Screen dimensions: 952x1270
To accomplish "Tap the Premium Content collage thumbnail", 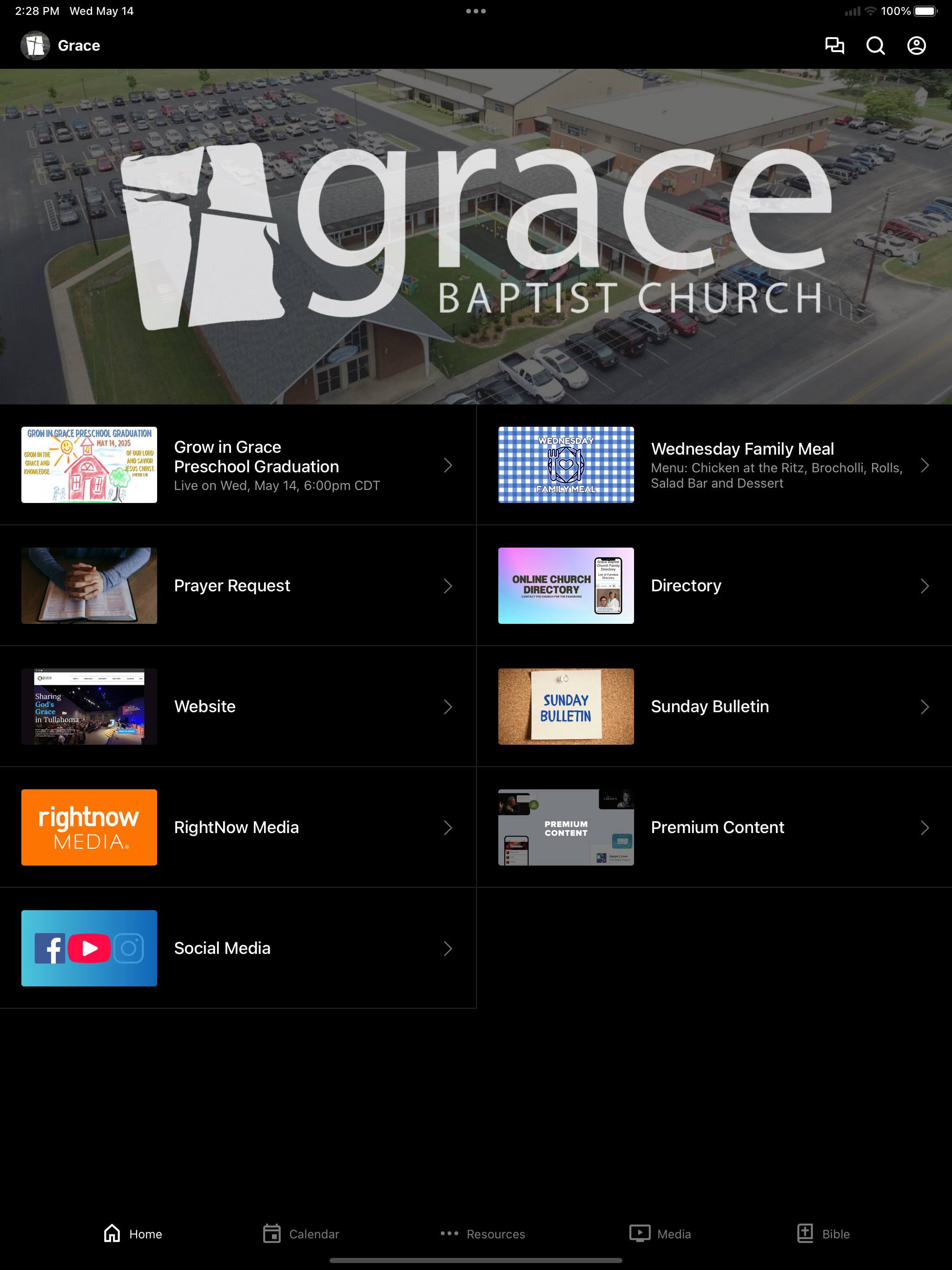I will click(566, 827).
